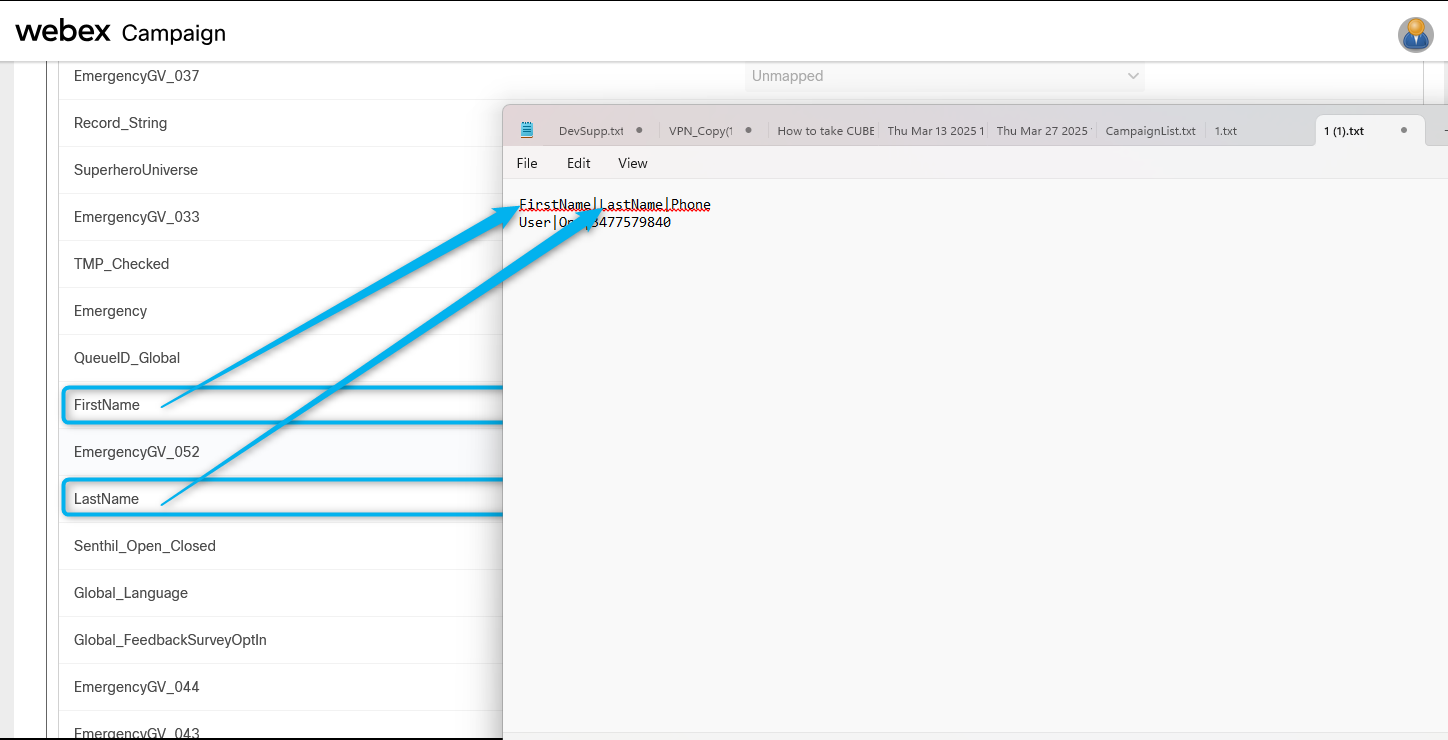Switch to the CampaignList.txt tab
Screen dimensions: 1448x740
point(1150,131)
